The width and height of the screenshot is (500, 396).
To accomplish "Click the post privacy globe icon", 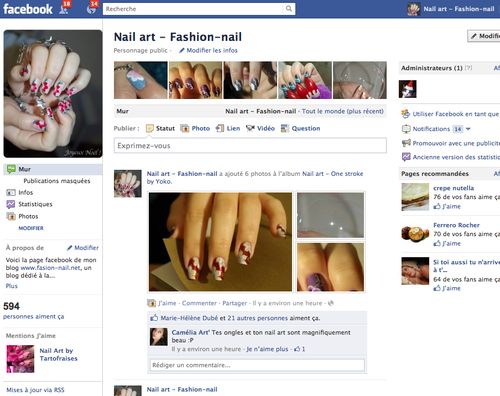I will coord(331,303).
